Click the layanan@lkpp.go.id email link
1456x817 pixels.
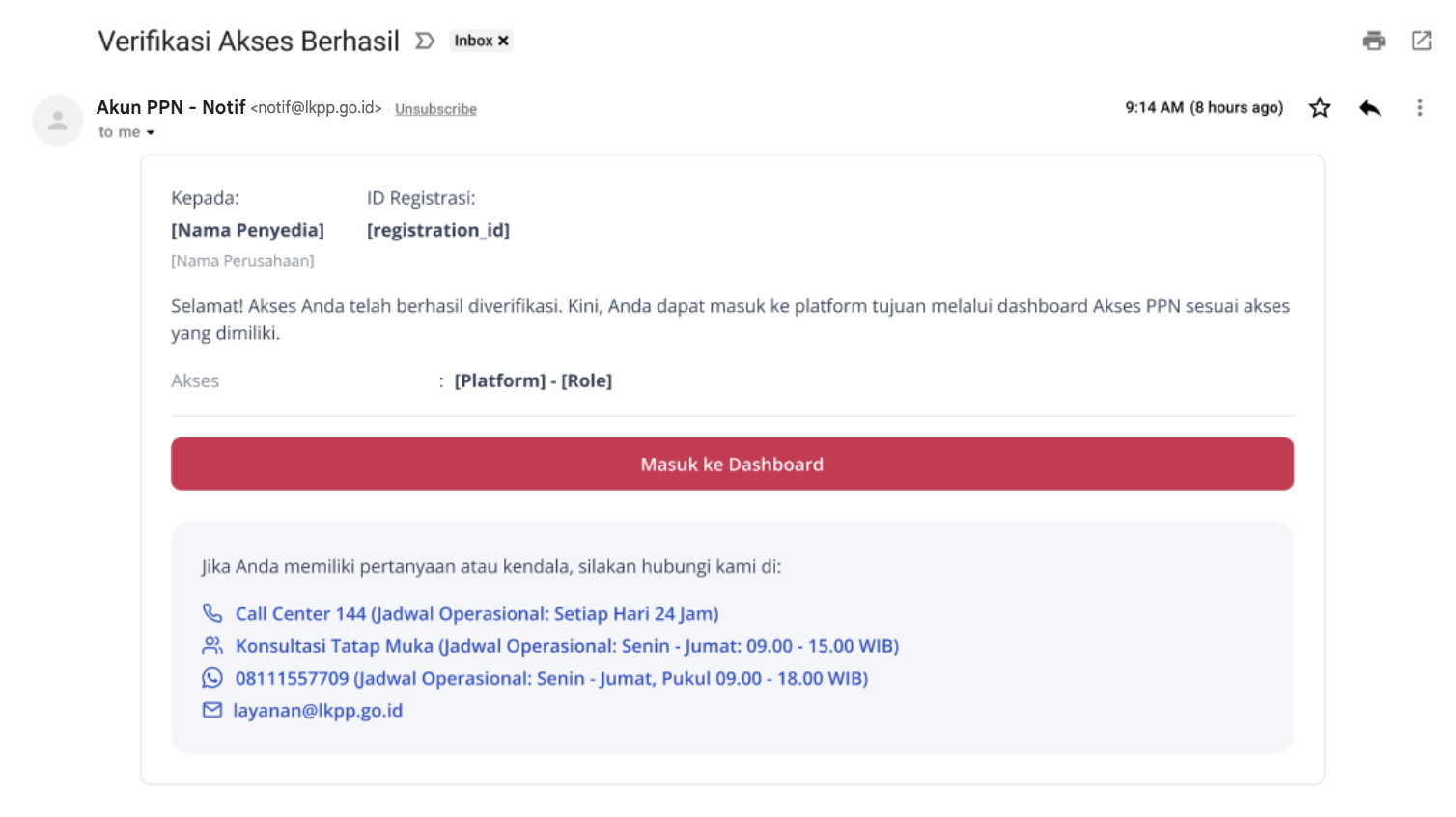coord(318,711)
